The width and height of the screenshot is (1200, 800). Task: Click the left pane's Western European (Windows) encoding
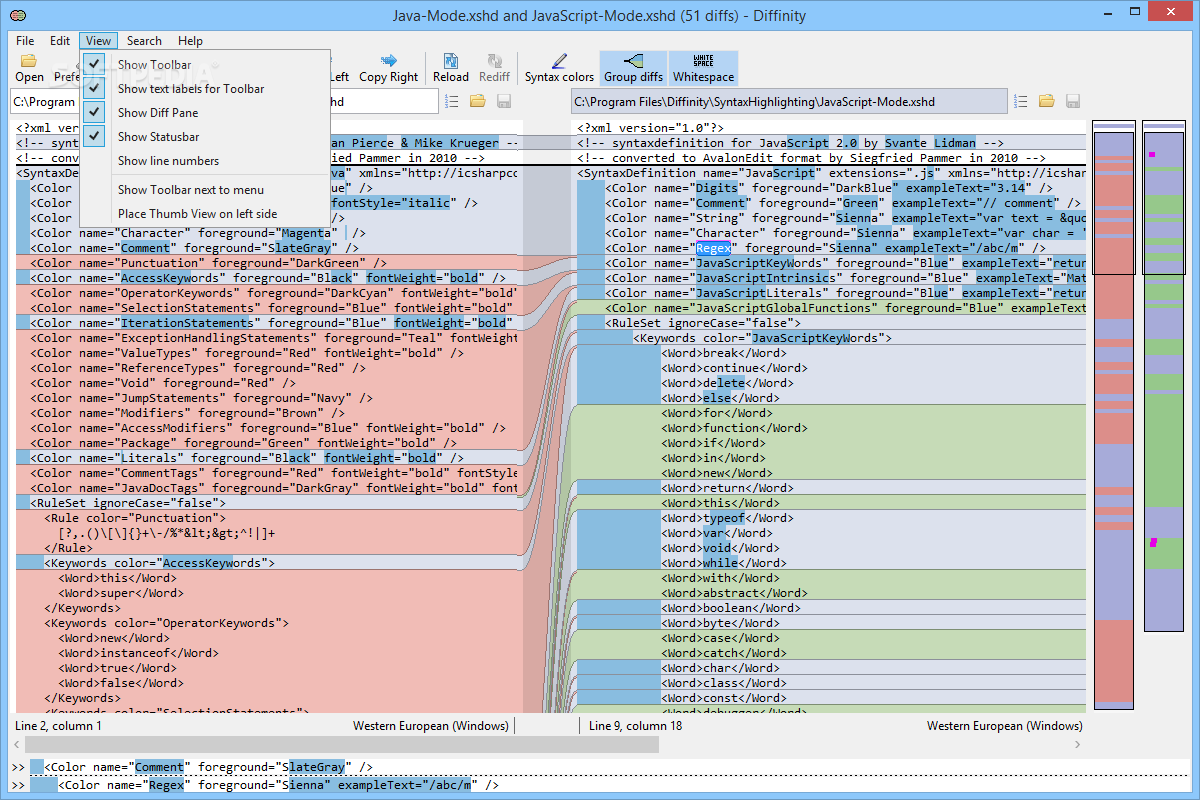tap(431, 725)
